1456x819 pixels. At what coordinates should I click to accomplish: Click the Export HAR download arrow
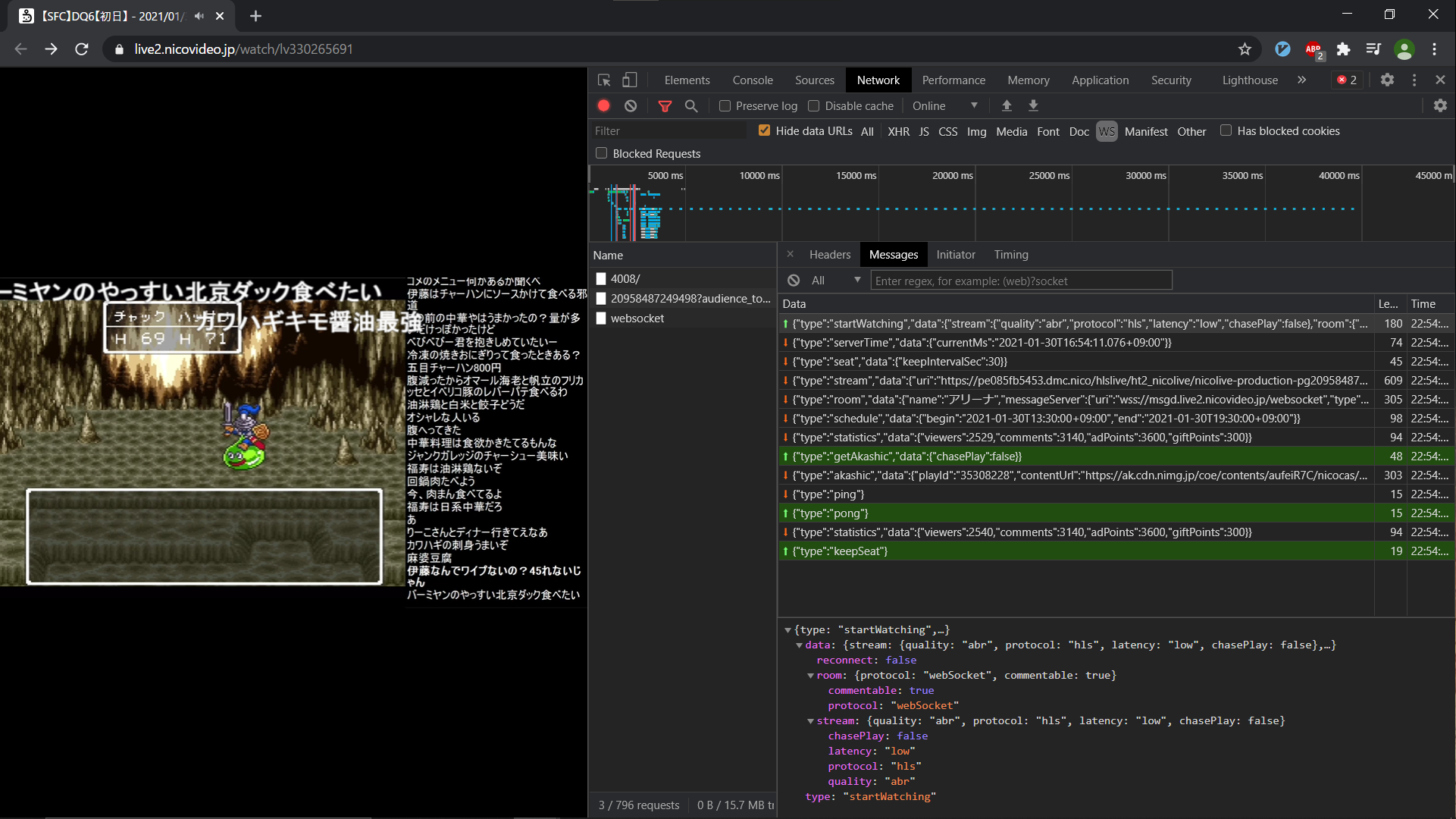click(1033, 106)
